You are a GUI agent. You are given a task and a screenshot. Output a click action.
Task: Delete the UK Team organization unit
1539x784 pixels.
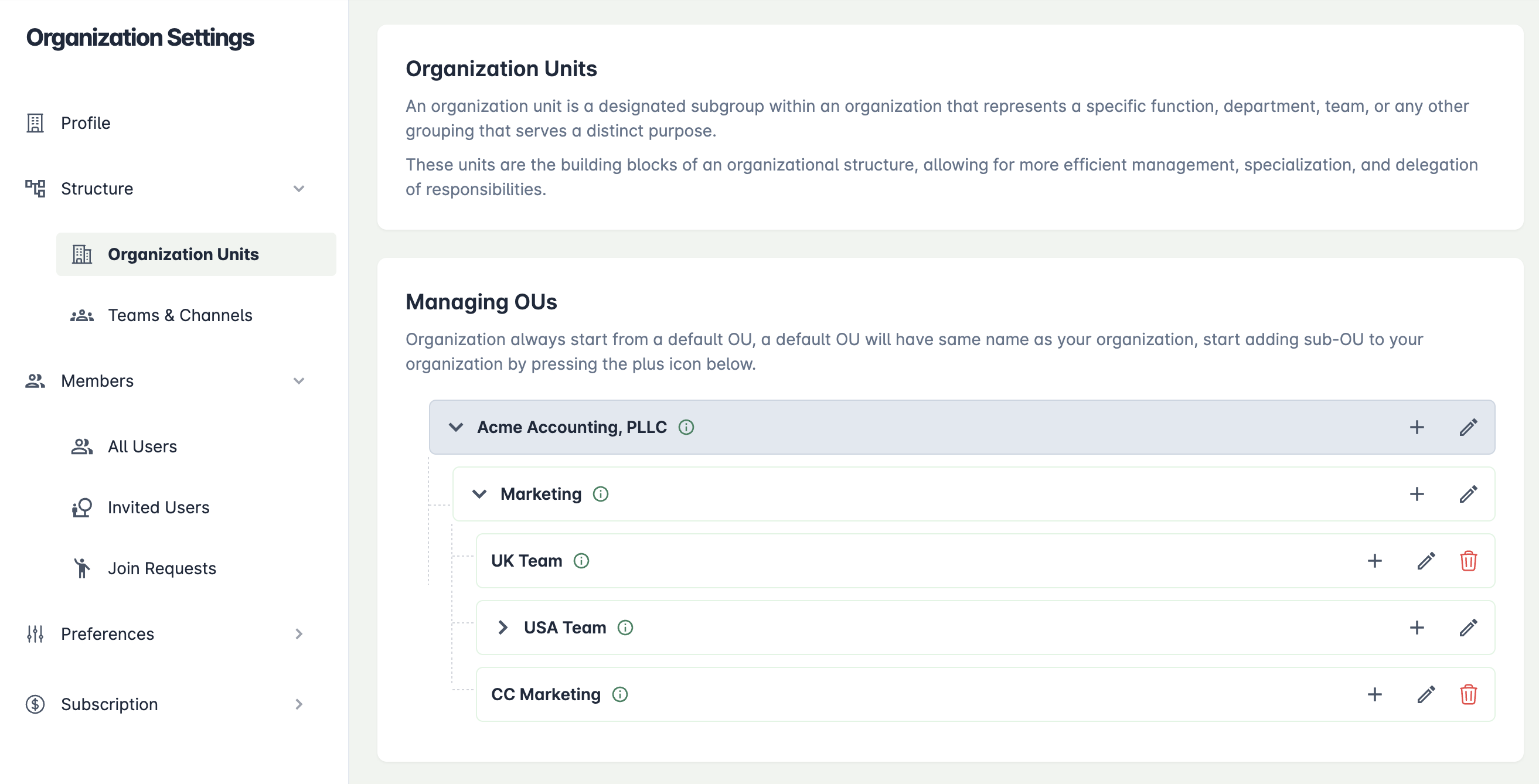click(1468, 561)
